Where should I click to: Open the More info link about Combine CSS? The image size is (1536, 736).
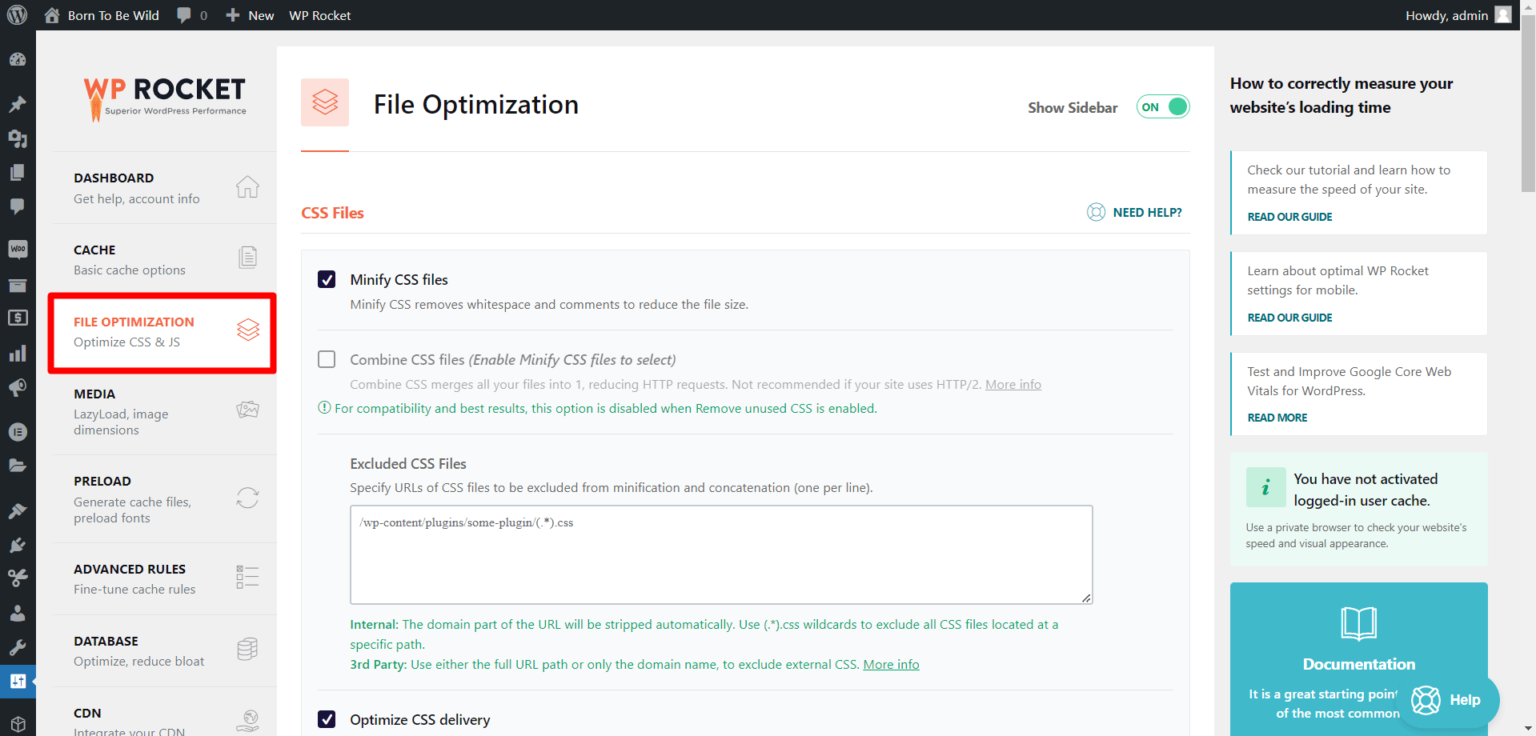click(1013, 383)
